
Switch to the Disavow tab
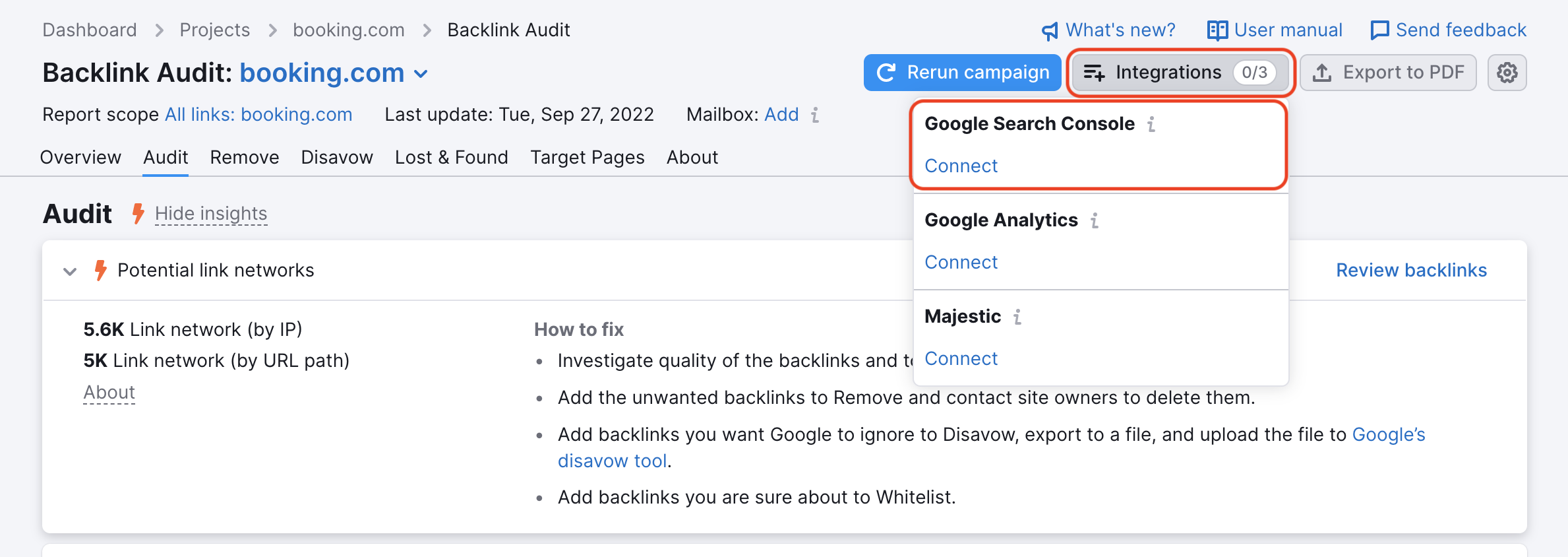point(337,157)
